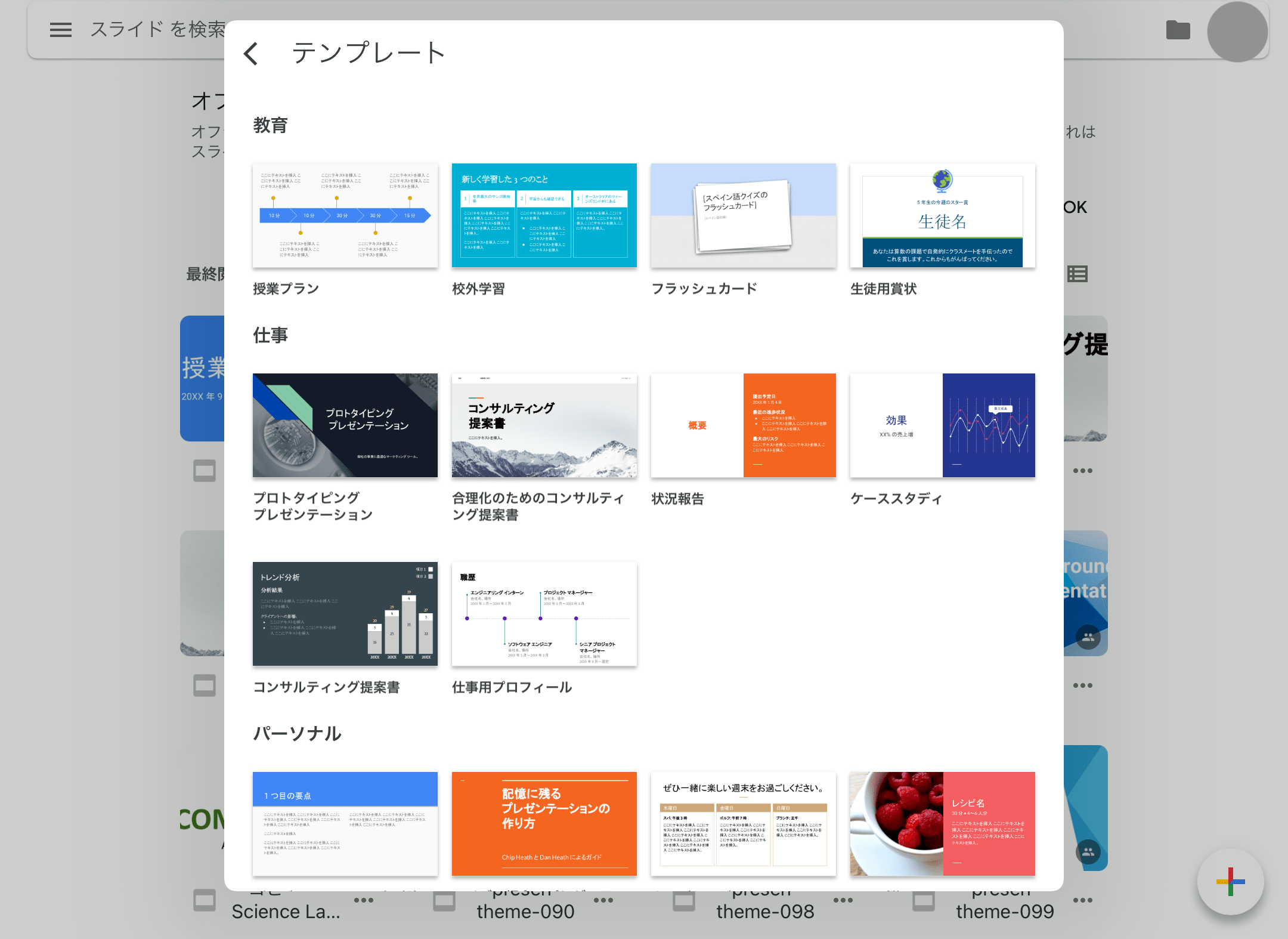The height and width of the screenshot is (939, 1288).
Task: Pick the トレンド分析 コンサルティング提案書 template
Action: (x=345, y=614)
